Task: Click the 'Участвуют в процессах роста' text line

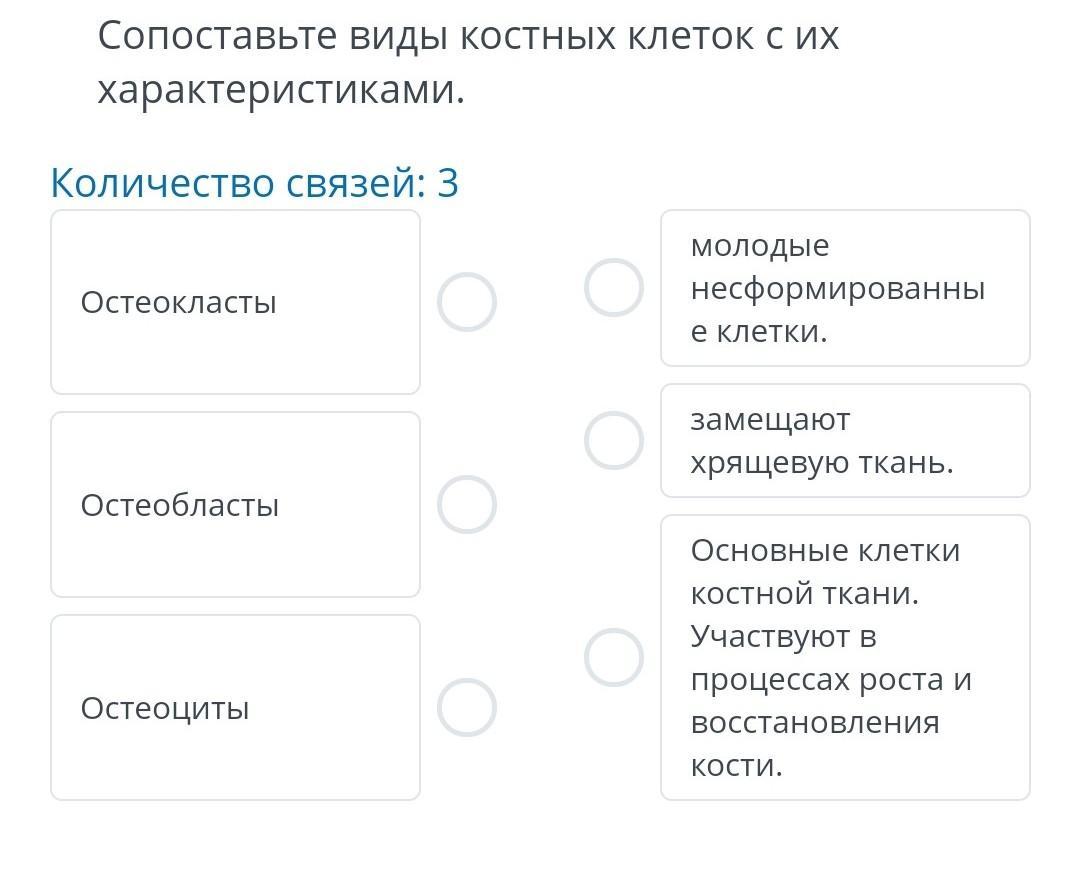Action: tap(831, 658)
